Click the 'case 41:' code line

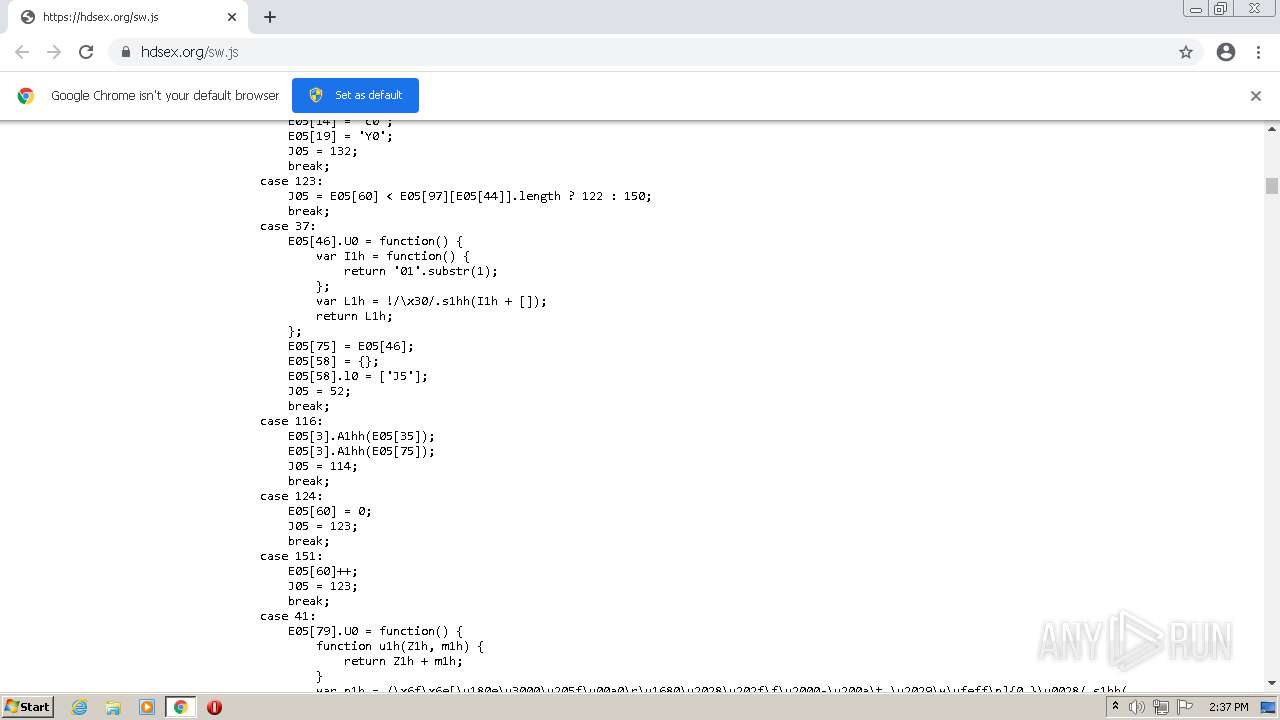tap(287, 616)
